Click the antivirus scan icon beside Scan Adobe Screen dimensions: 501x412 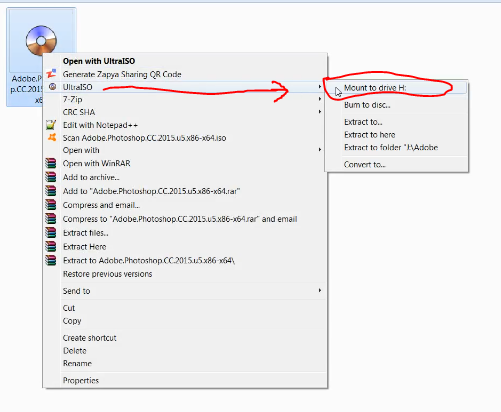52,137
